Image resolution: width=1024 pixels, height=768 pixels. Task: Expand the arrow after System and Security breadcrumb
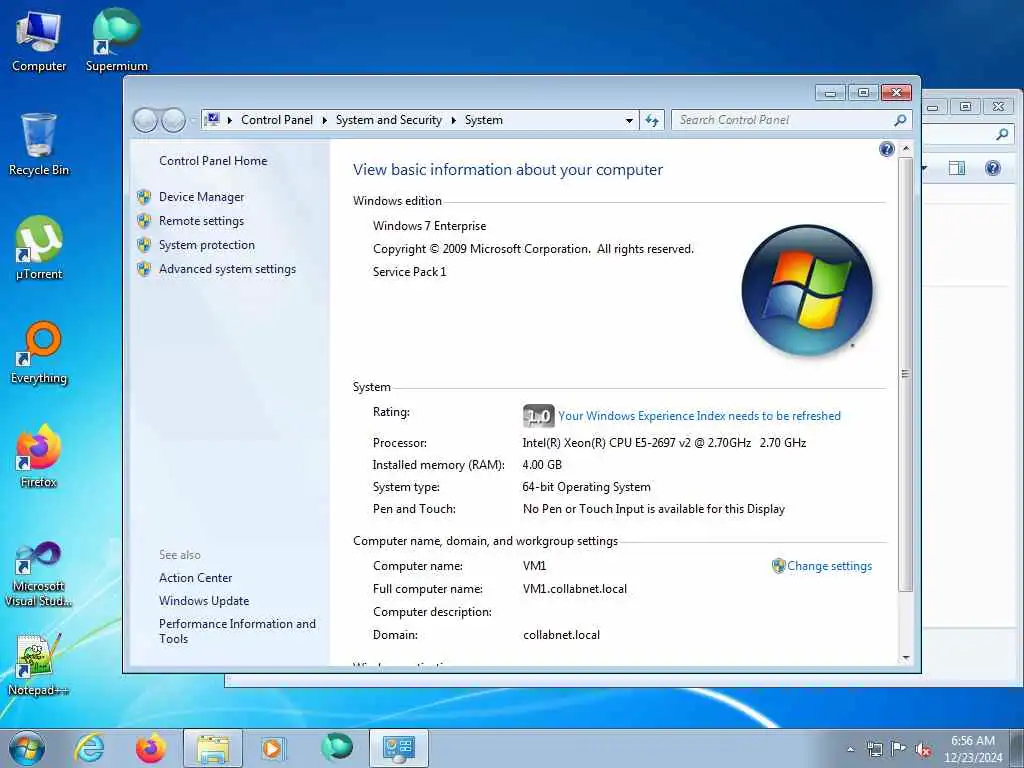click(453, 120)
